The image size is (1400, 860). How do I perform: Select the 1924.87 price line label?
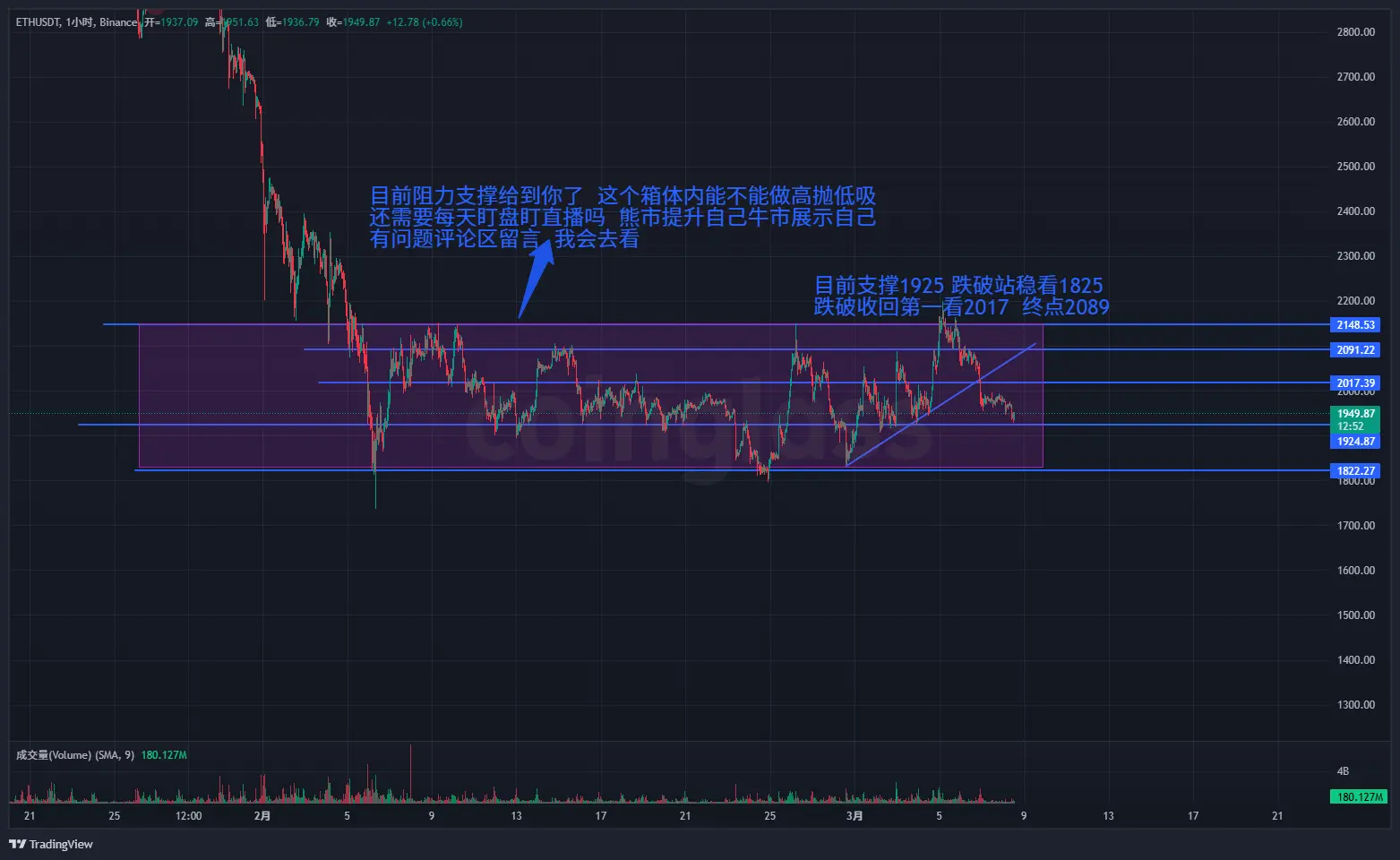[x=1355, y=442]
